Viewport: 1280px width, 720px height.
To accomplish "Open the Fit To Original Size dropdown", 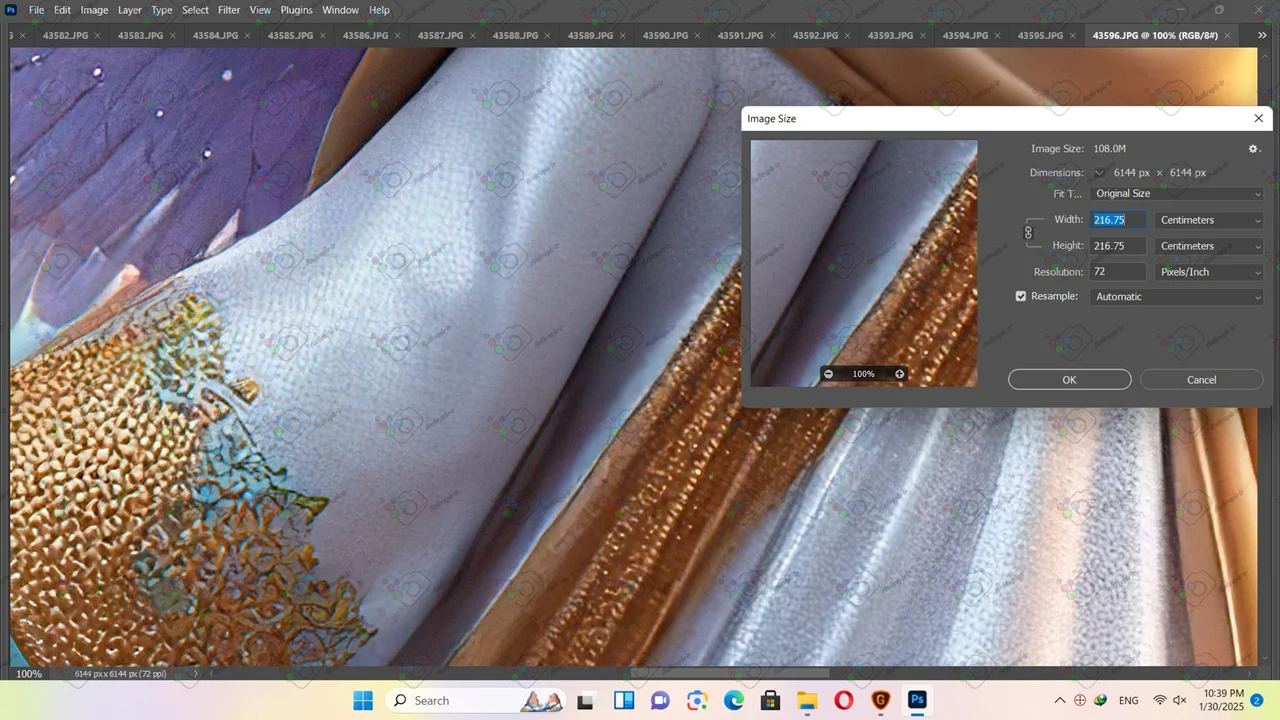I will [x=1176, y=194].
